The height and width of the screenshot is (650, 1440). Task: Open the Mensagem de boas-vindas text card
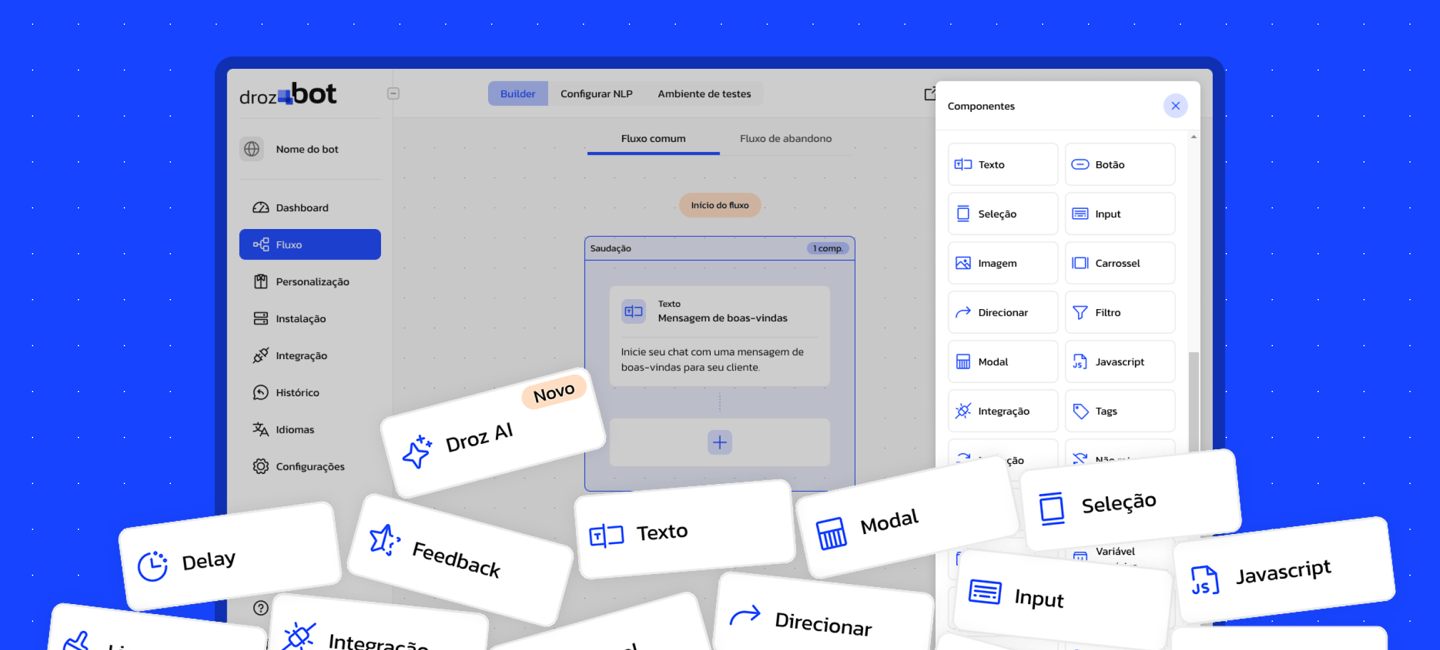tap(719, 336)
